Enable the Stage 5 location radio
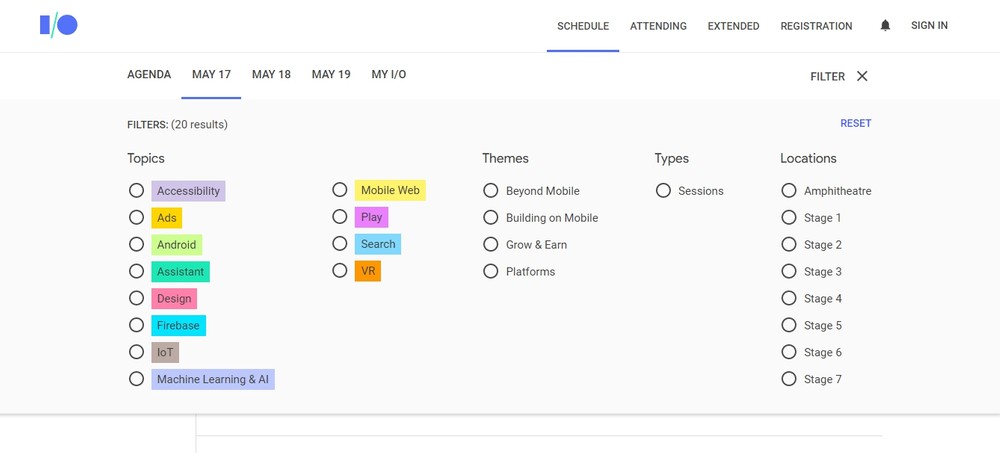The image size is (1000, 453). point(789,325)
